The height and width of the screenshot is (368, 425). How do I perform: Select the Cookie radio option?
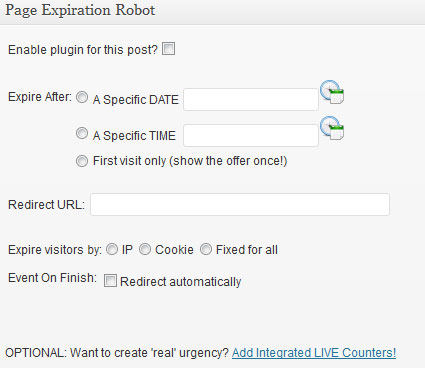[x=145, y=249]
